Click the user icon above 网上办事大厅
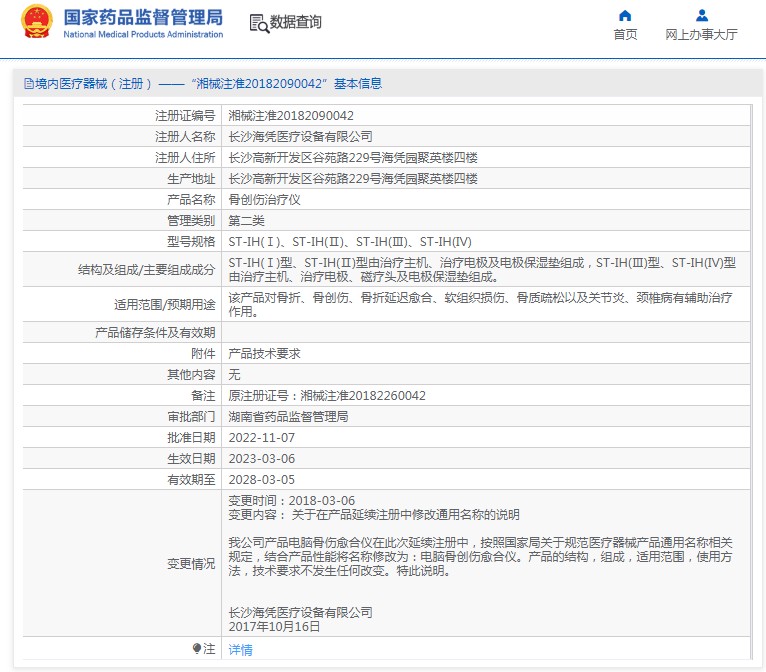 702,16
